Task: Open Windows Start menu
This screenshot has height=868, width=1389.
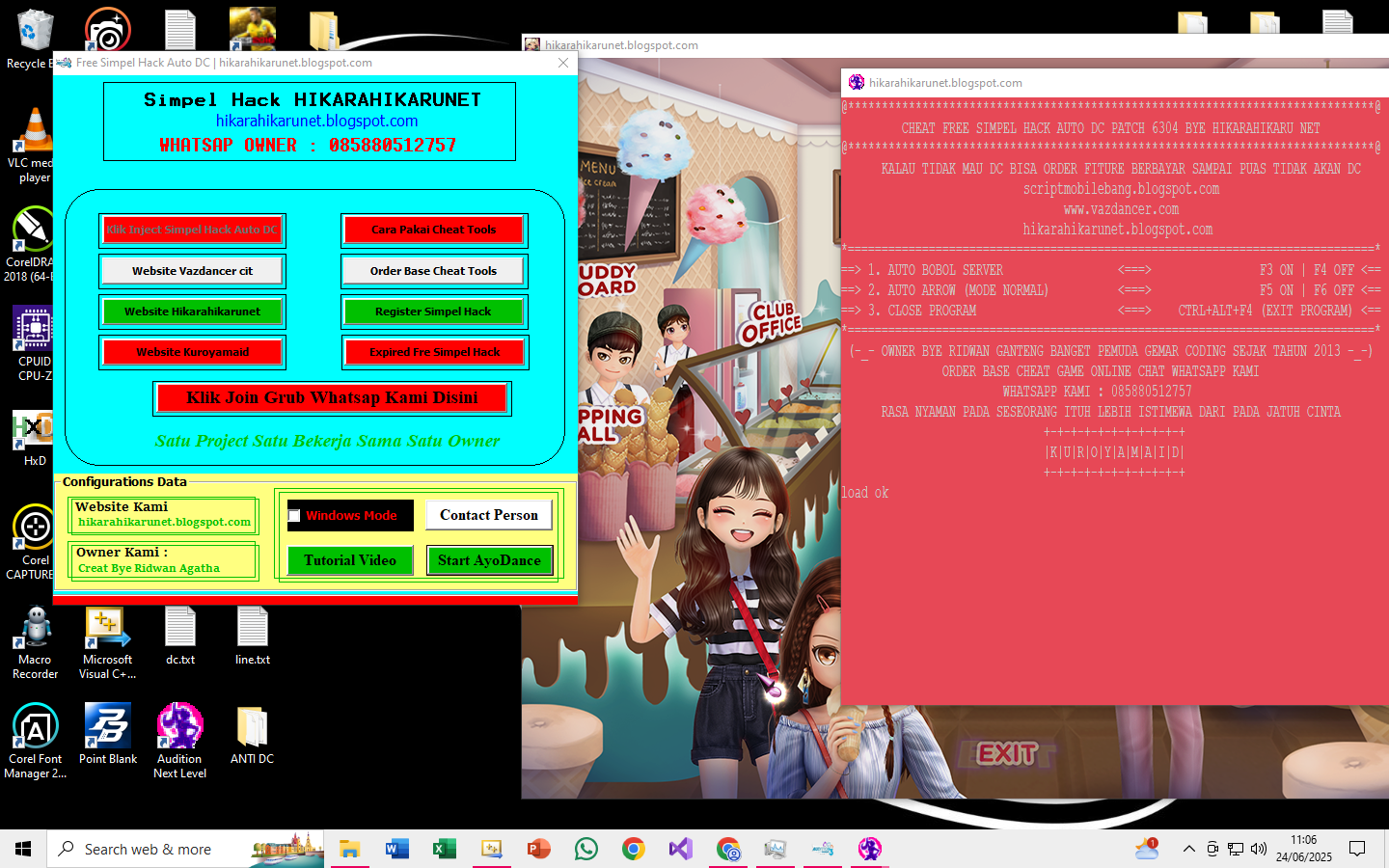Action: click(23, 849)
